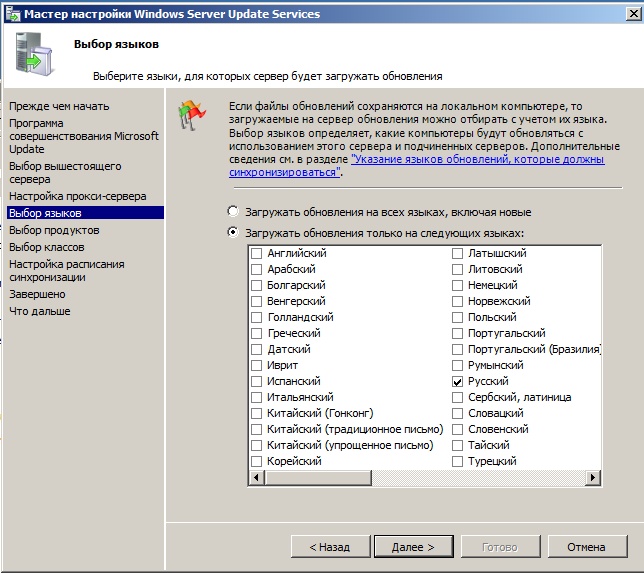
Task: Check the Португальский checkbox
Action: pyautogui.click(x=458, y=333)
